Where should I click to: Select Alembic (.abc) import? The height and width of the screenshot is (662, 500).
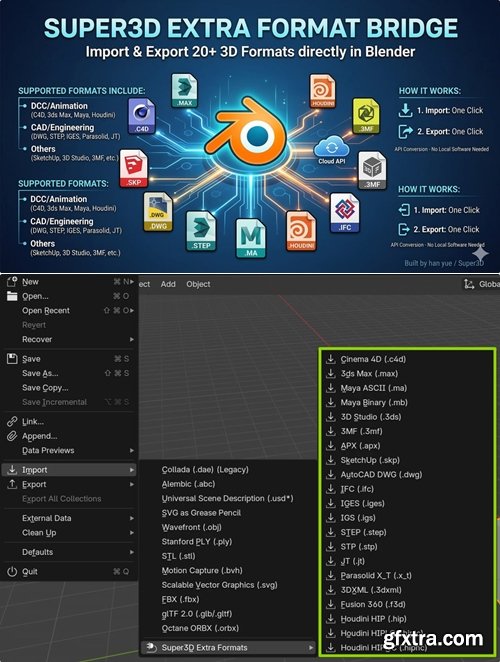pyautogui.click(x=188, y=484)
